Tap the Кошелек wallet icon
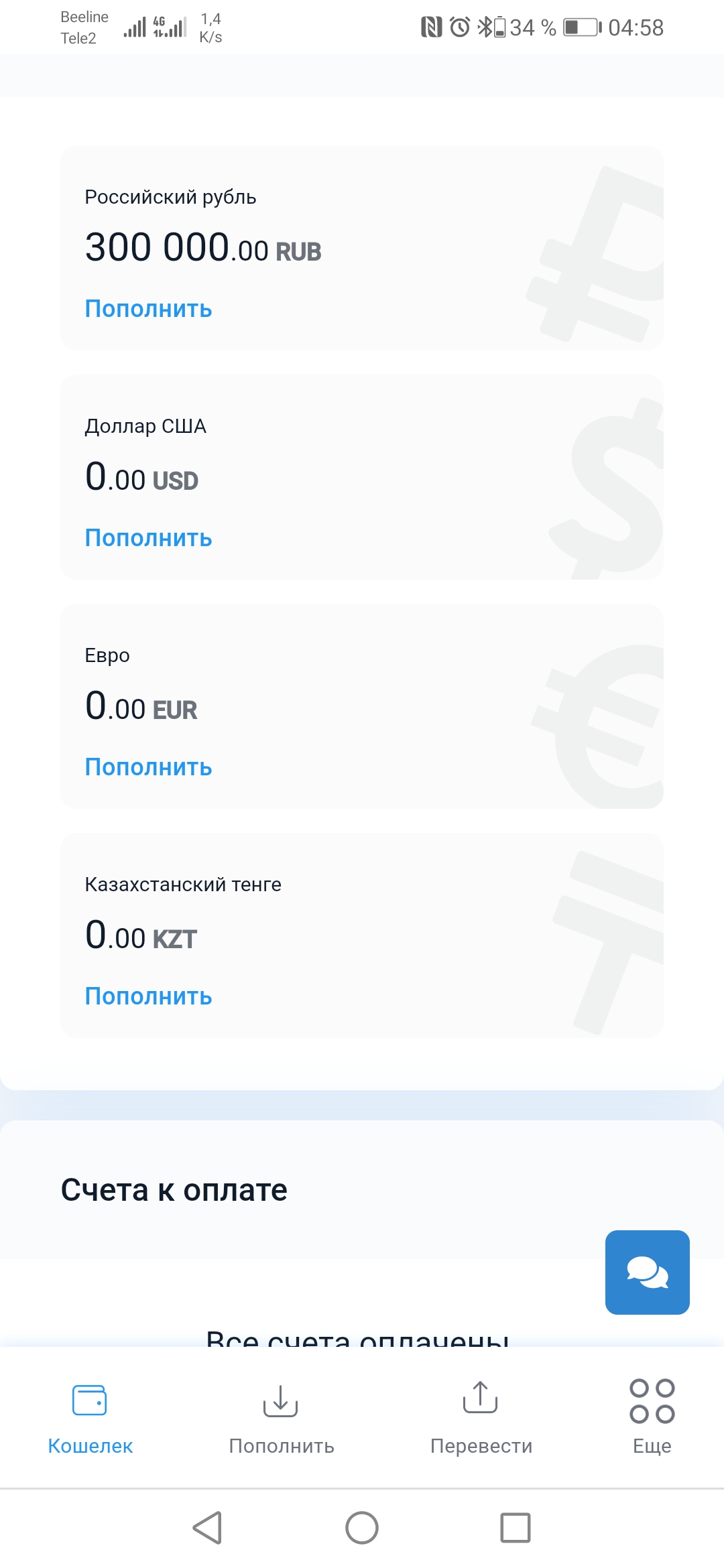This screenshot has width=724, height=1568. pyautogui.click(x=90, y=1400)
